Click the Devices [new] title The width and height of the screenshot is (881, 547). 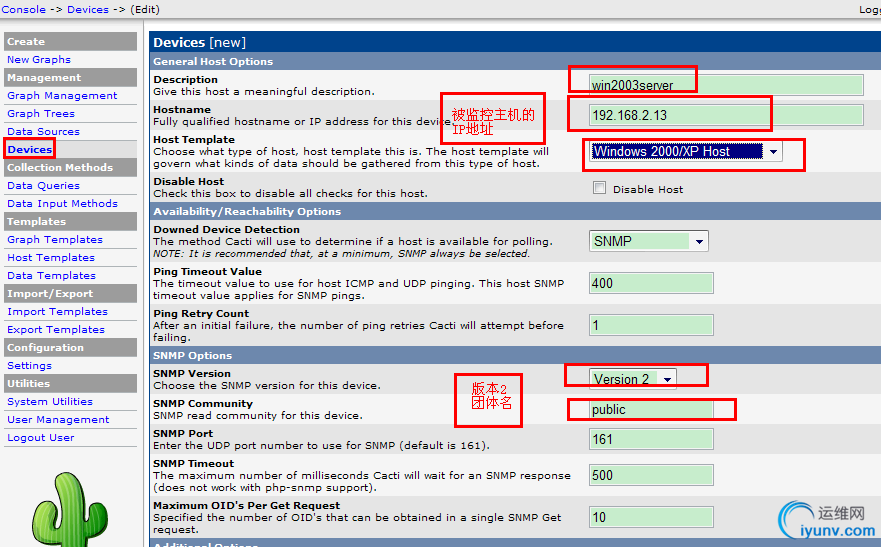[199, 42]
